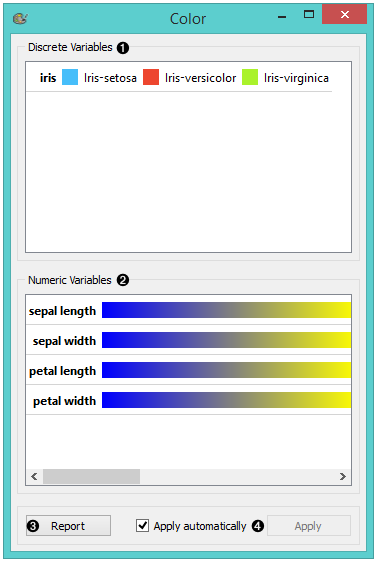The width and height of the screenshot is (377, 562).
Task: Click the Apply button
Action: pos(309,526)
